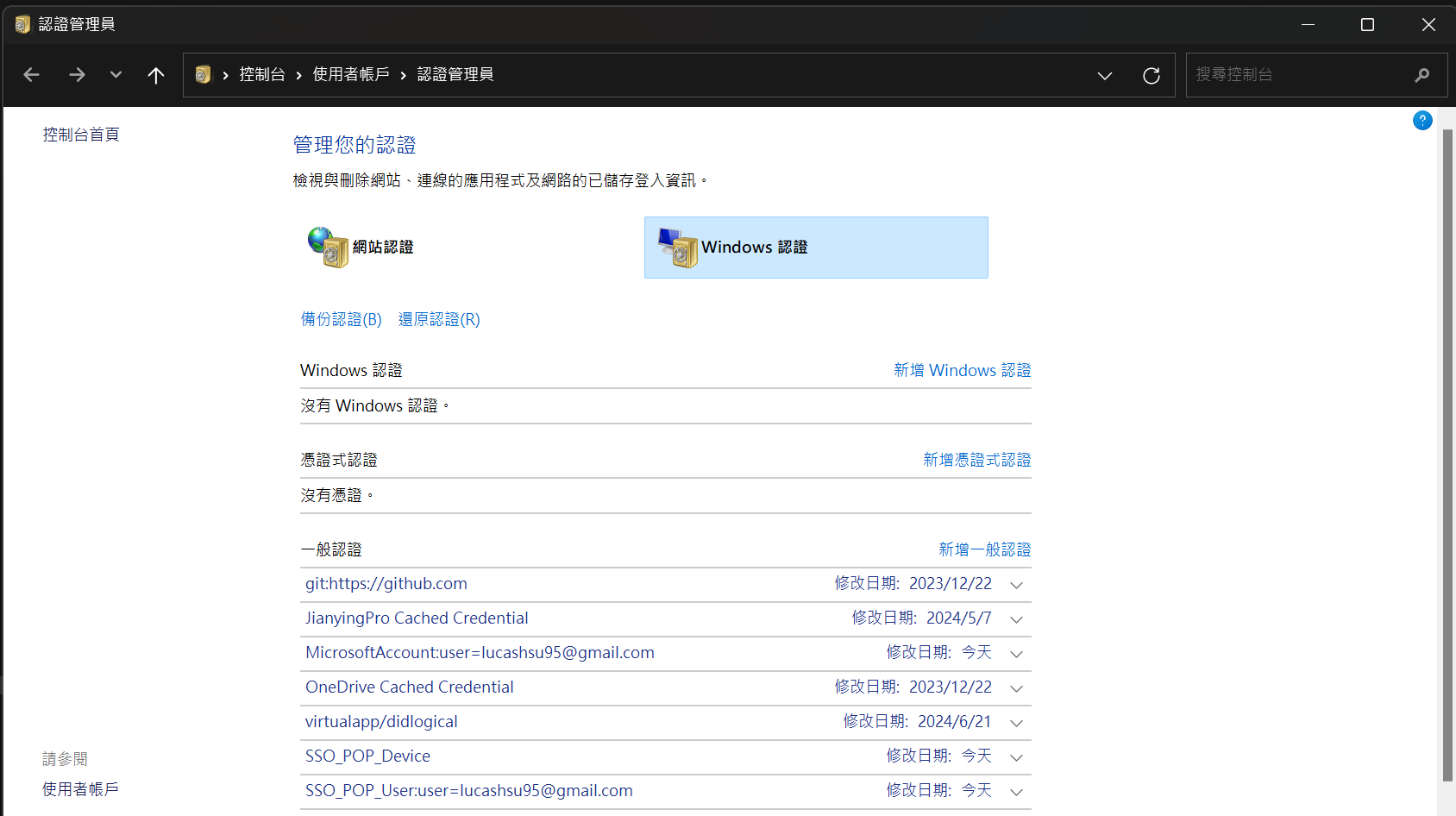This screenshot has width=1456, height=816.
Task: Expand the virtualapp/didlogical chevron
Action: click(1017, 723)
